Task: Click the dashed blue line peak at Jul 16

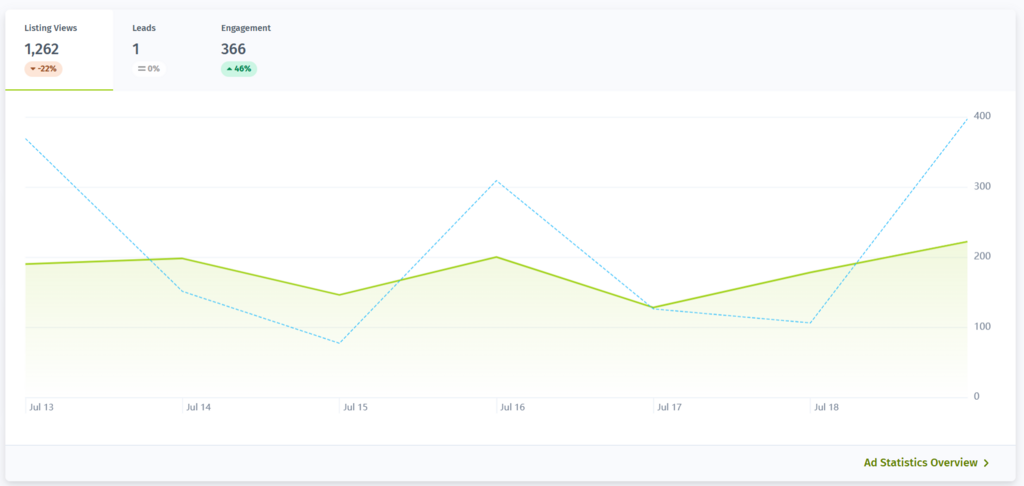Action: 497,180
